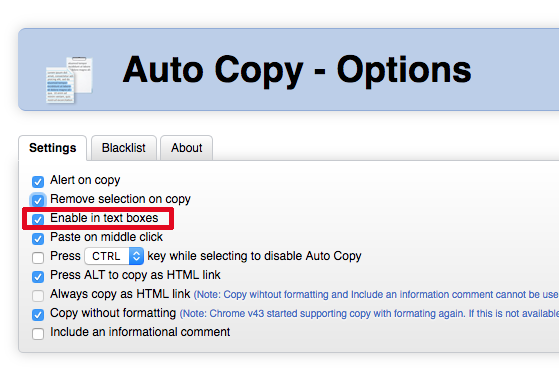Toggle the Copy without formatting checkbox
The height and width of the screenshot is (379, 559).
click(38, 314)
